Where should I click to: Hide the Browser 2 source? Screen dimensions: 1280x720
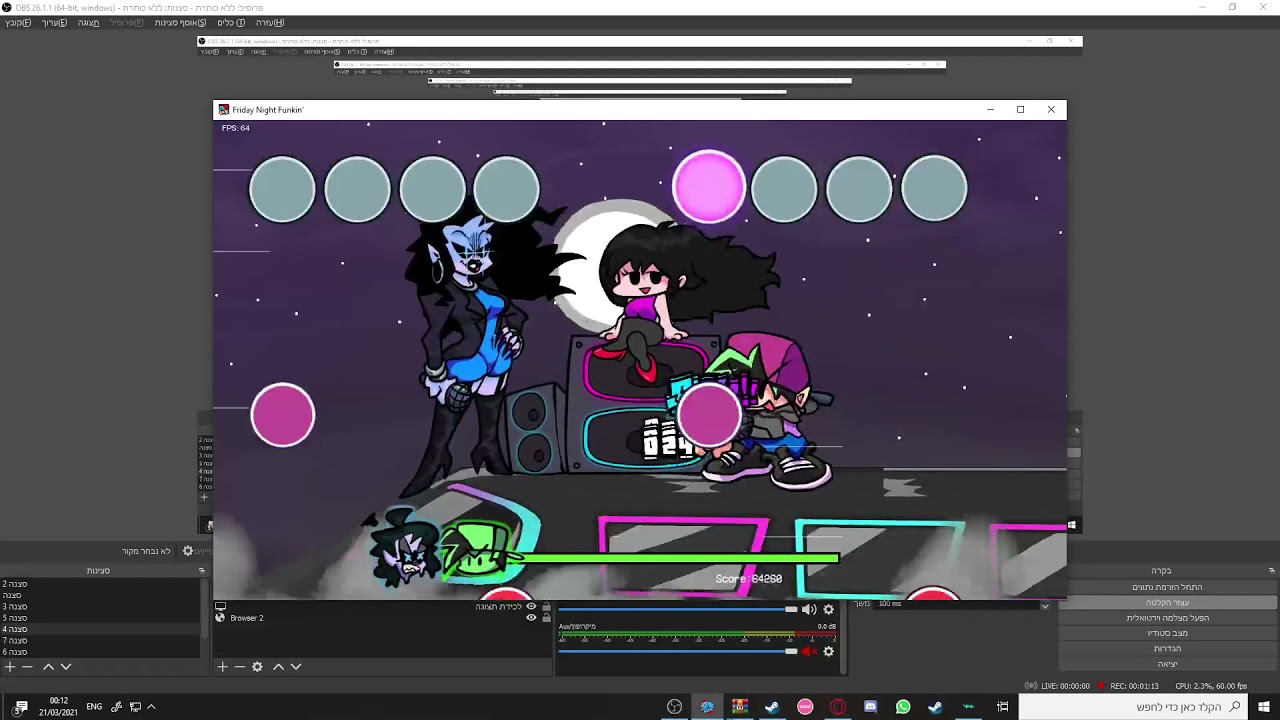(531, 618)
